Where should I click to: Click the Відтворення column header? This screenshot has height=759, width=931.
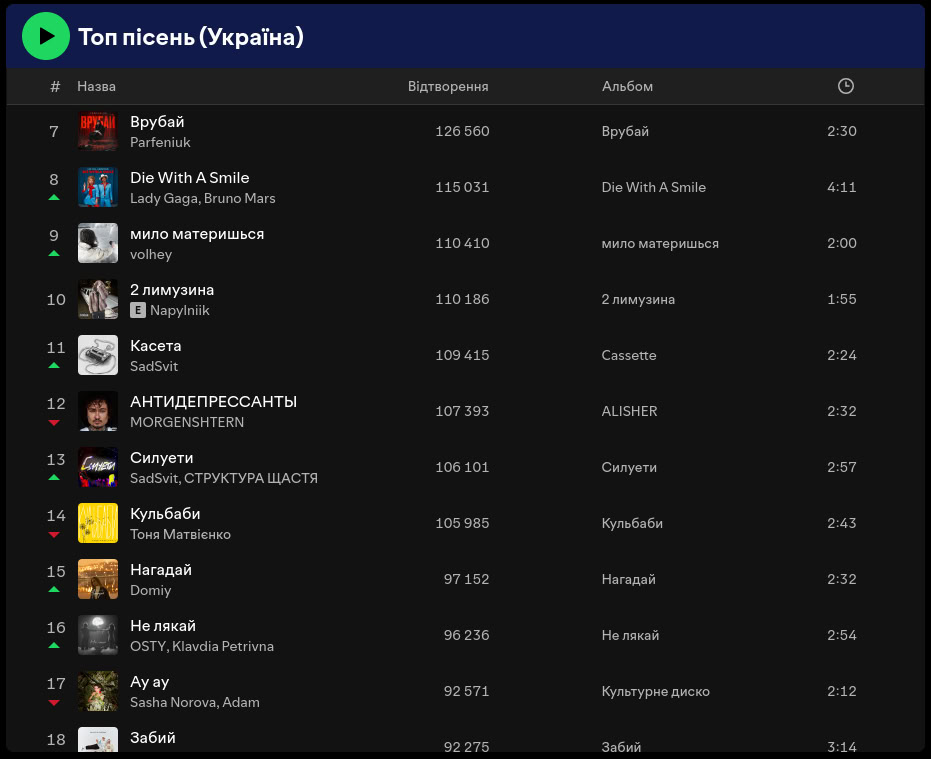(x=448, y=86)
